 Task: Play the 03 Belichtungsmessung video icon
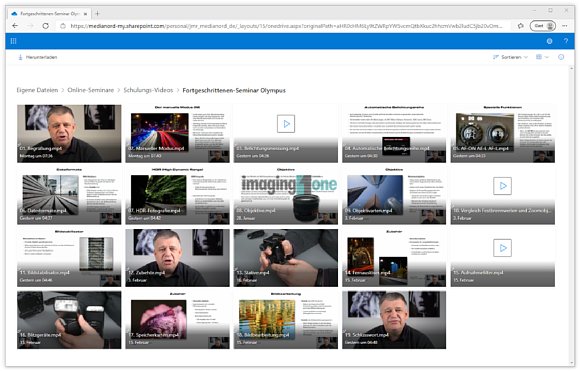point(286,124)
